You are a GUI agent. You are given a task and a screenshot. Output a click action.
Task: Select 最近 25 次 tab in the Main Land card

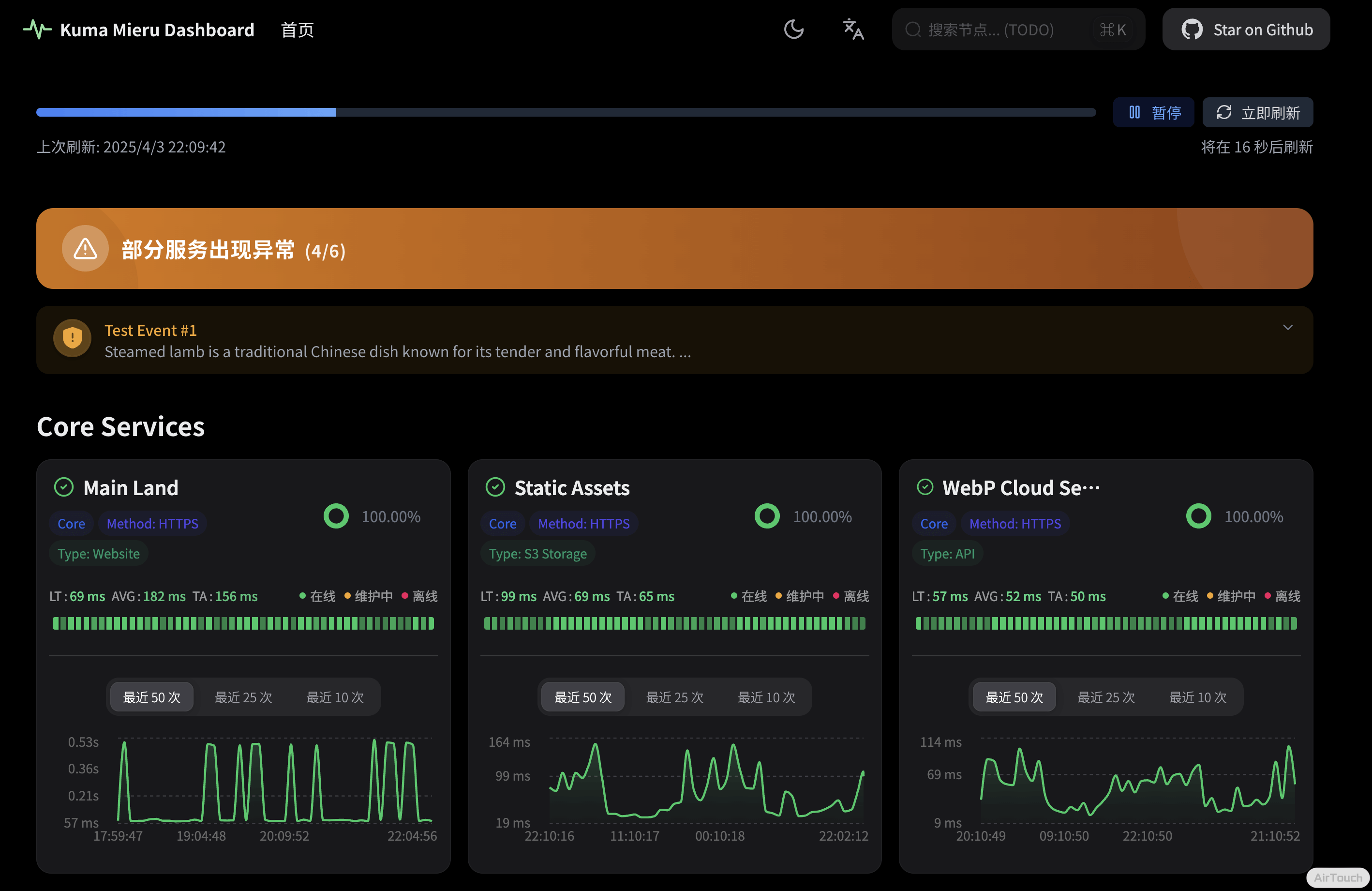[243, 697]
